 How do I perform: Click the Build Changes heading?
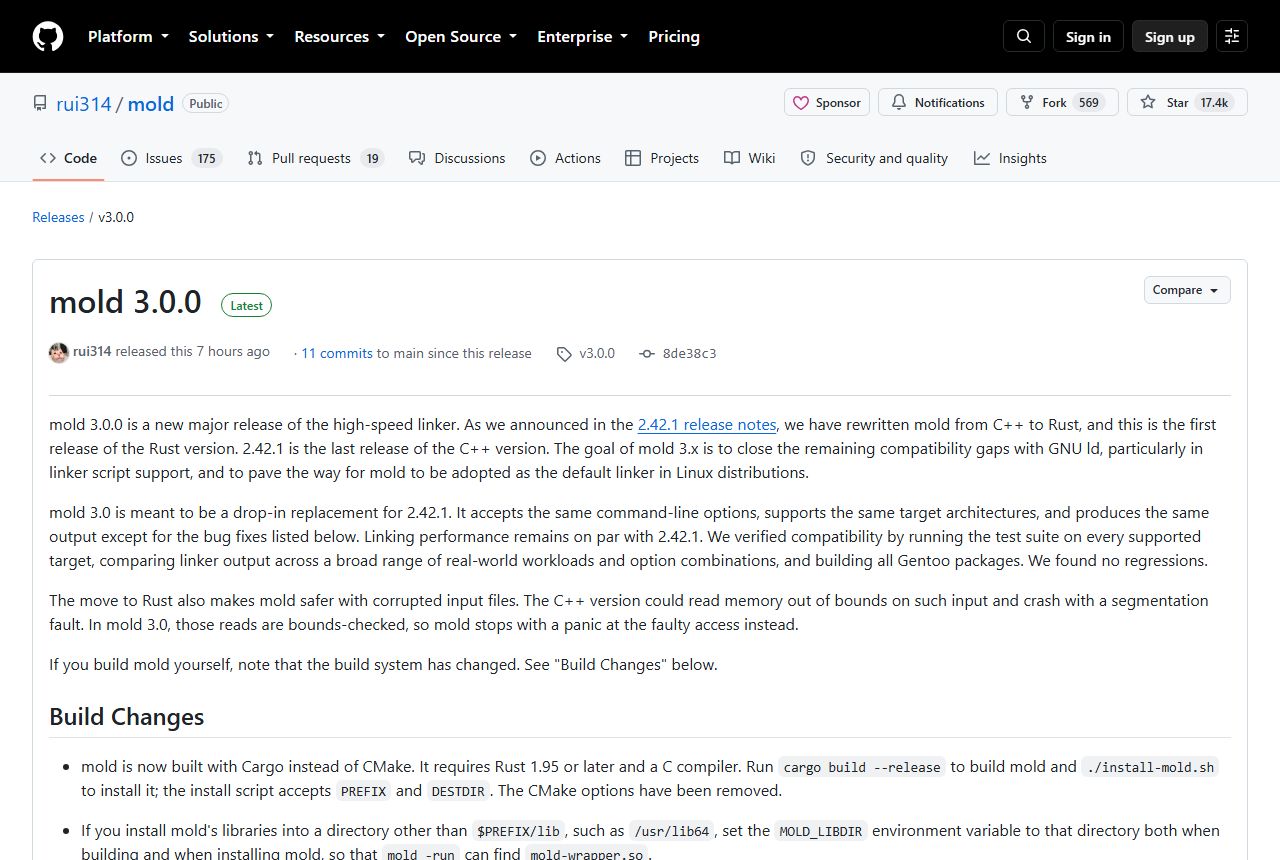tap(127, 717)
